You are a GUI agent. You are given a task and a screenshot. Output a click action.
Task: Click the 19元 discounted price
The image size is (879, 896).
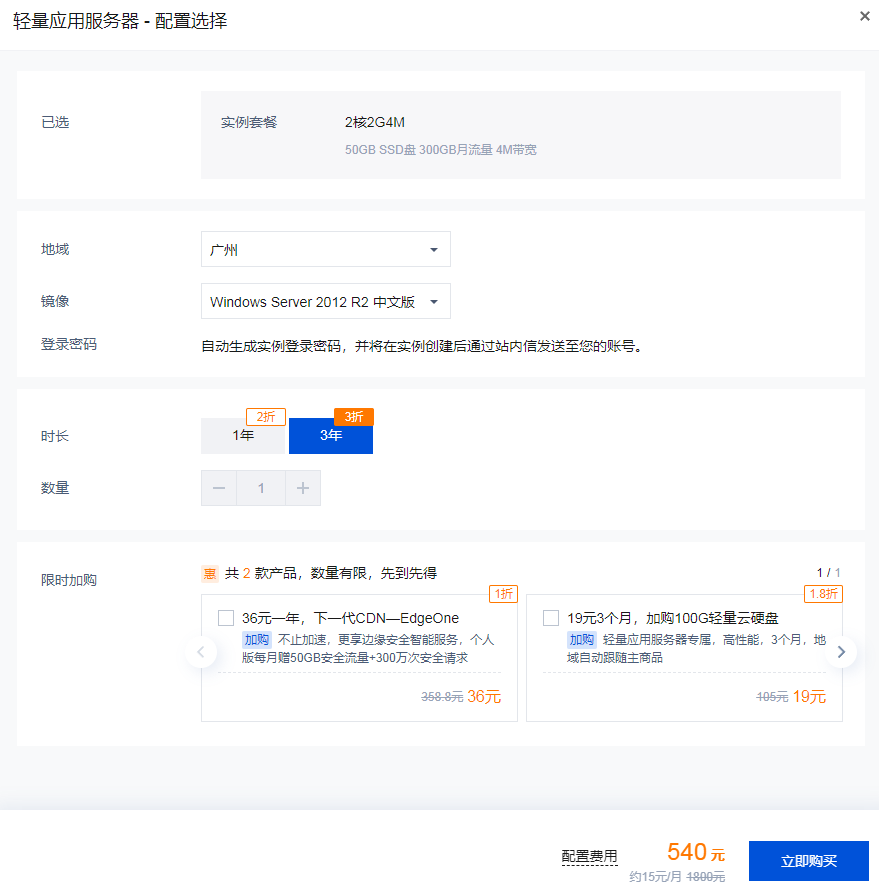coord(809,696)
